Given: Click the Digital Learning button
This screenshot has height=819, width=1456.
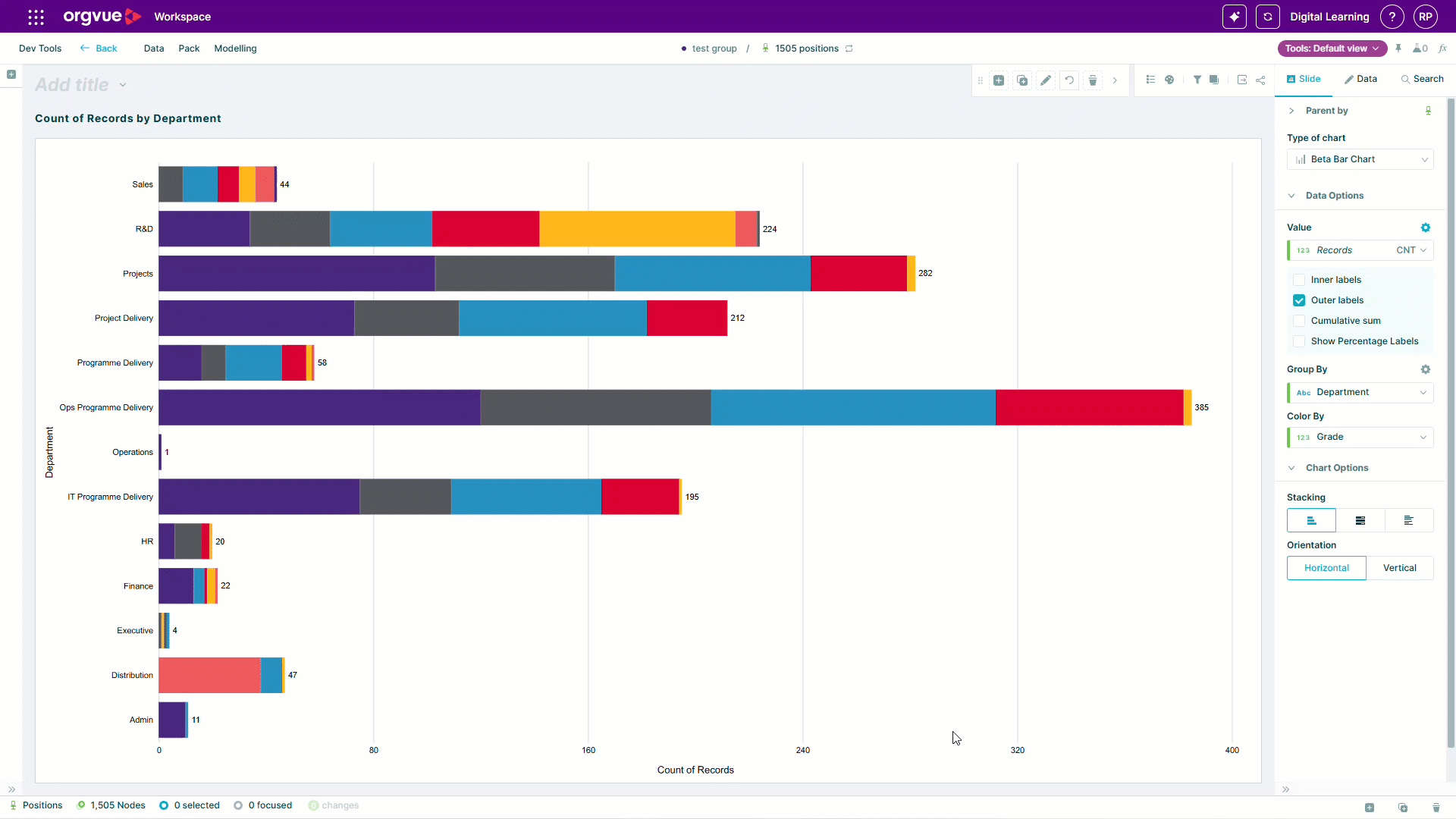Looking at the screenshot, I should click(x=1329, y=17).
